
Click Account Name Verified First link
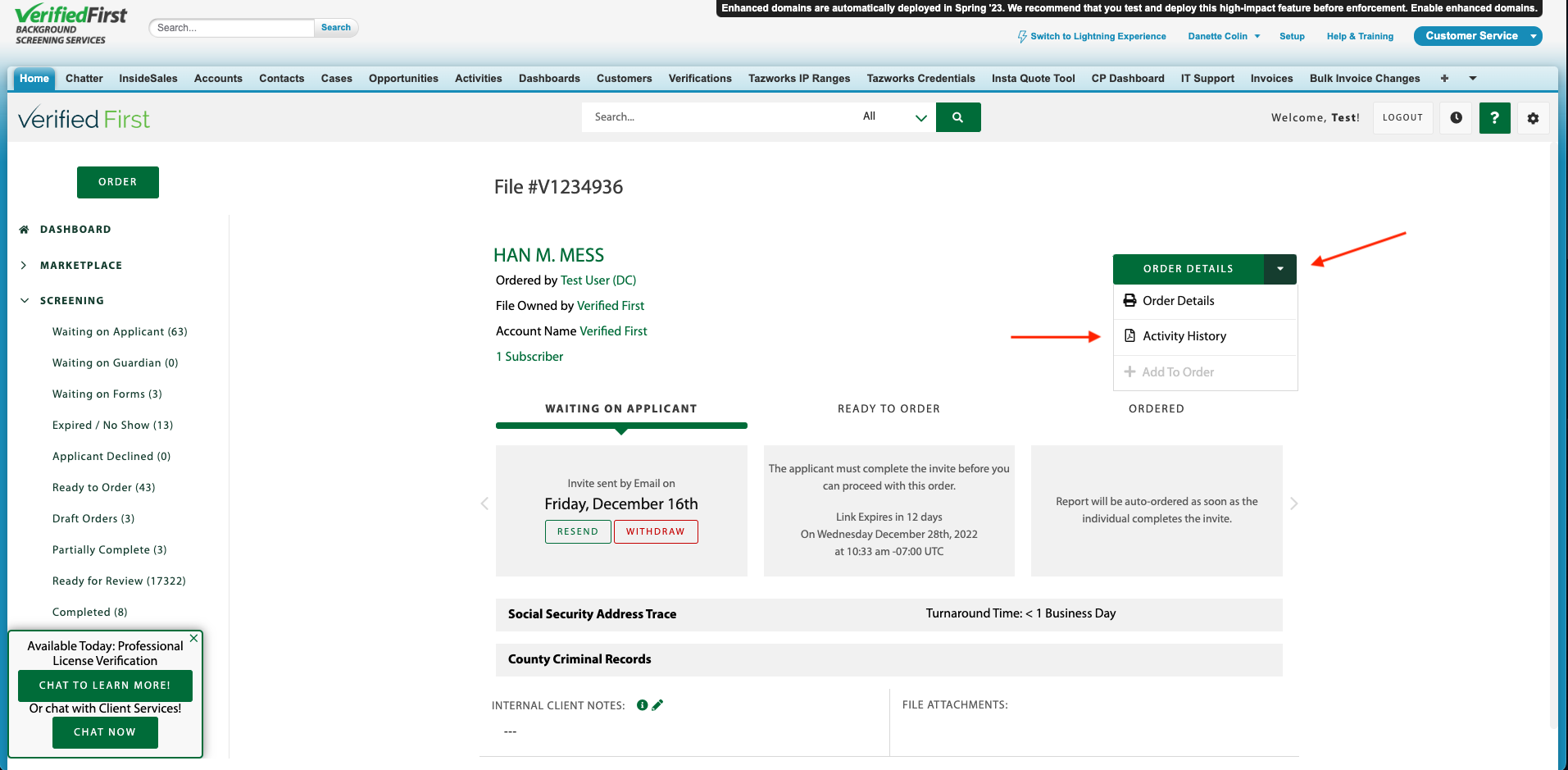coord(613,331)
